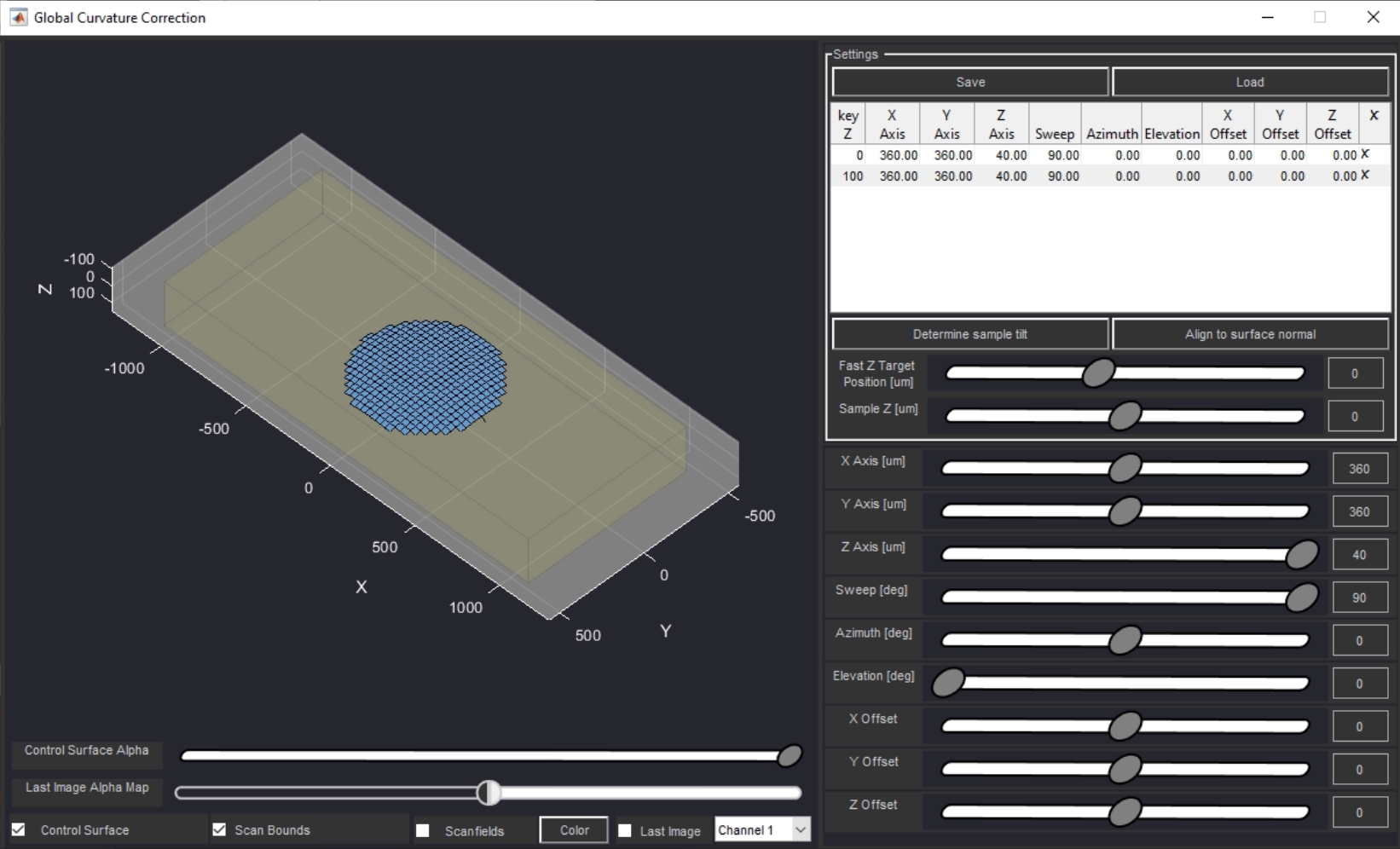Viewport: 1400px width, 849px height.
Task: Check the Last Image checkbox
Action: 625,830
